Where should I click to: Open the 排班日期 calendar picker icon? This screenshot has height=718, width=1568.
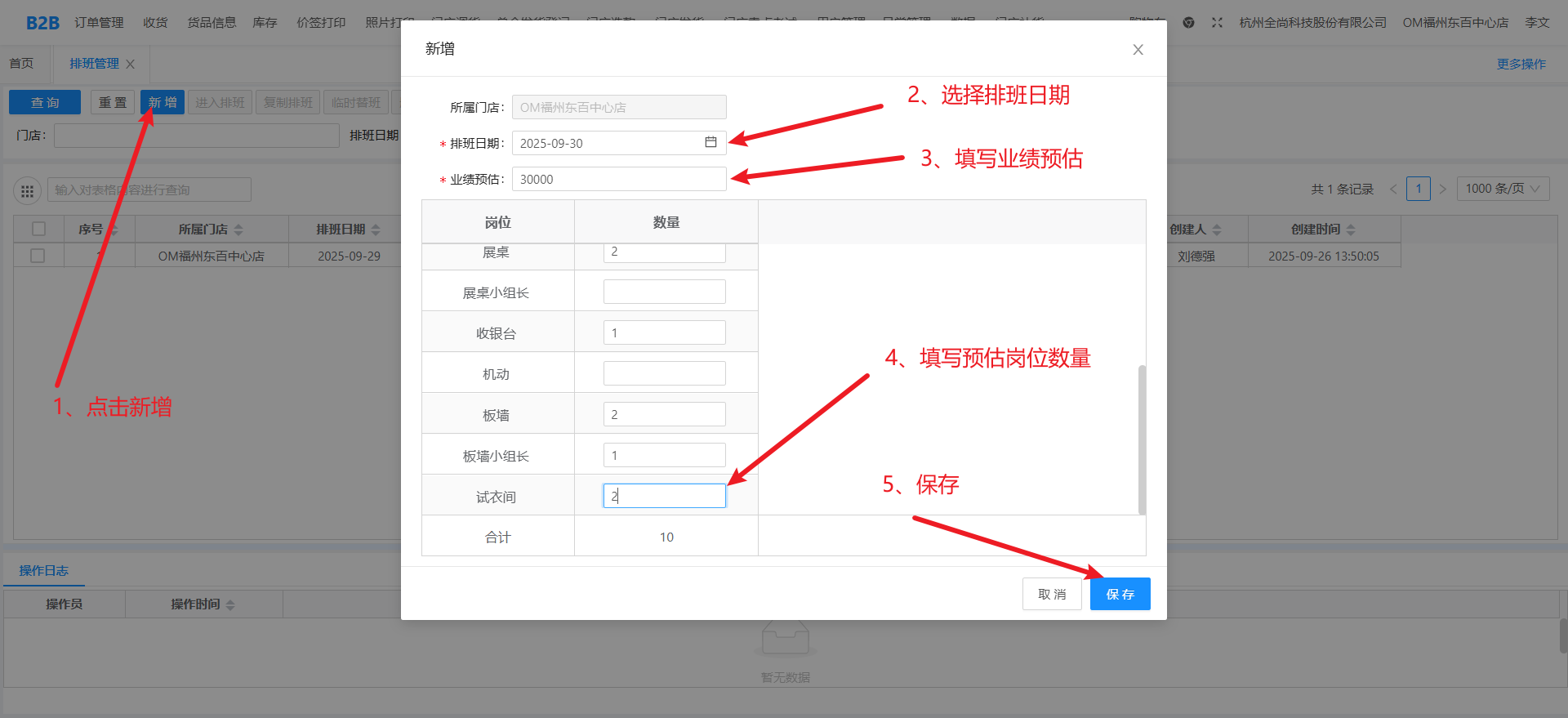tap(710, 142)
